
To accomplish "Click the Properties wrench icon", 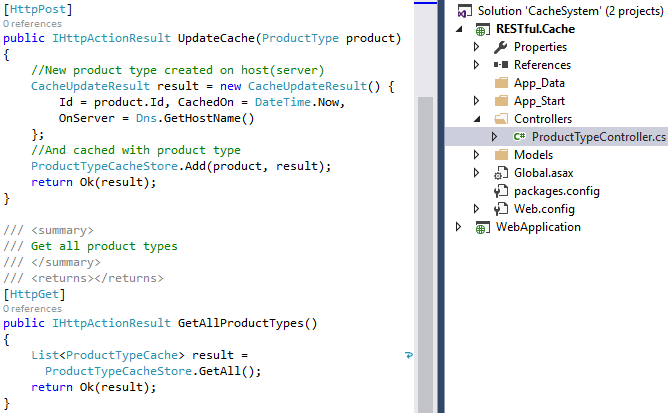I will (501, 47).
